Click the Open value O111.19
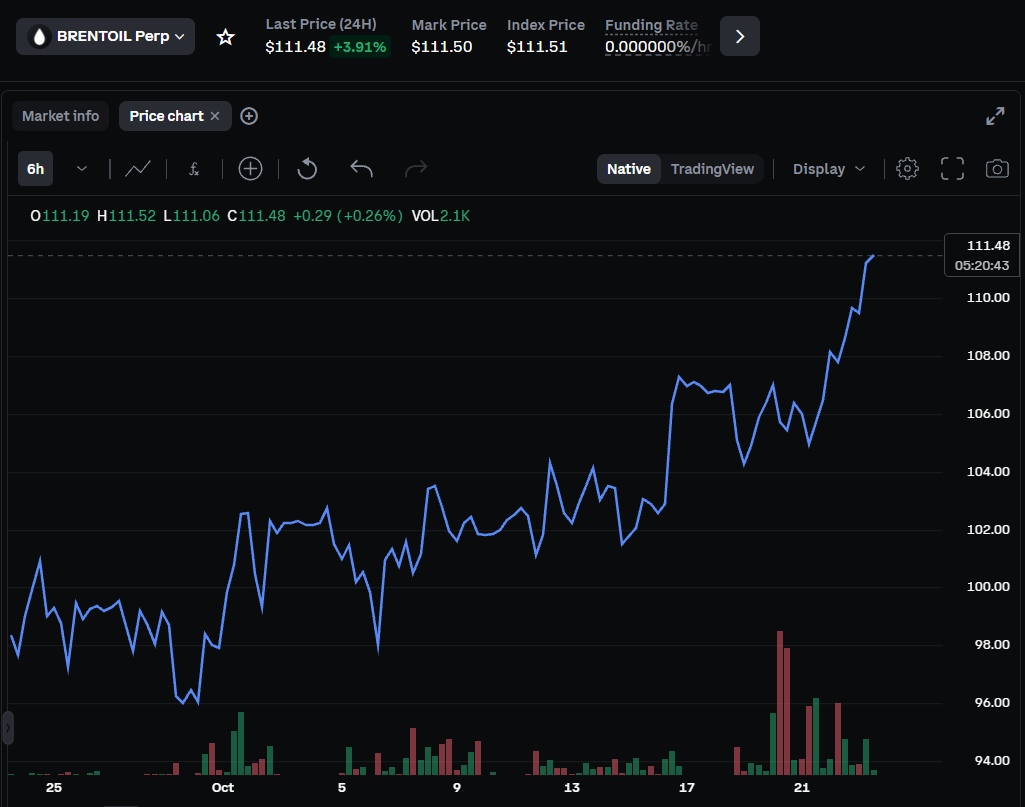This screenshot has height=807, width=1025. tap(59, 216)
